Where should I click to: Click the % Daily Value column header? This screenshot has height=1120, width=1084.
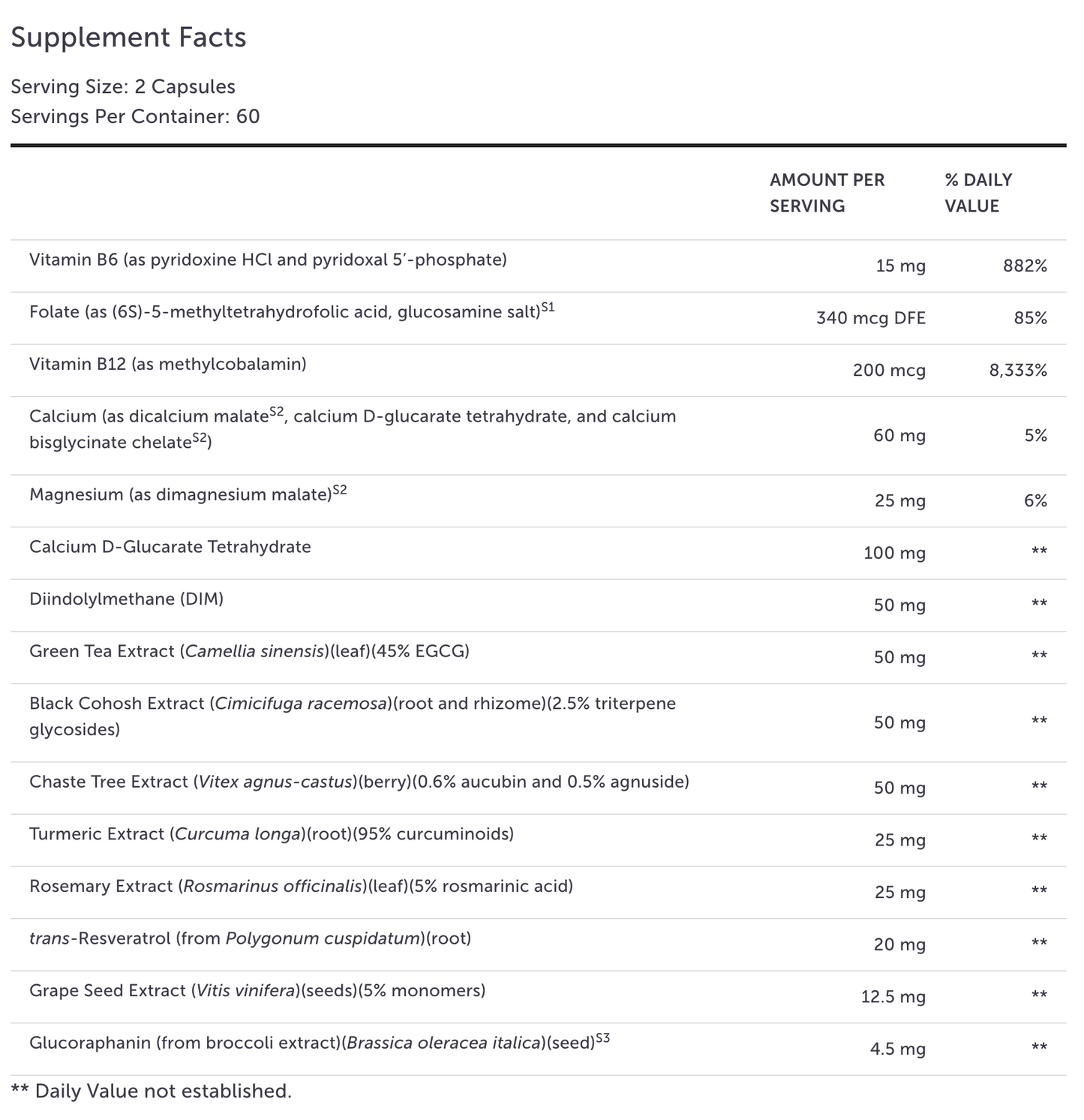[x=978, y=193]
